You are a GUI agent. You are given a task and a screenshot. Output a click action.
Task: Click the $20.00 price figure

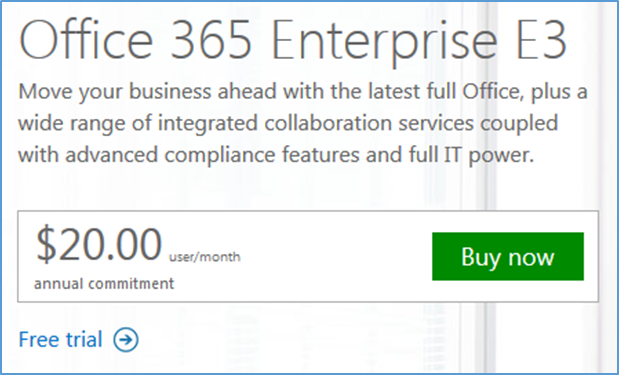pyautogui.click(x=99, y=244)
